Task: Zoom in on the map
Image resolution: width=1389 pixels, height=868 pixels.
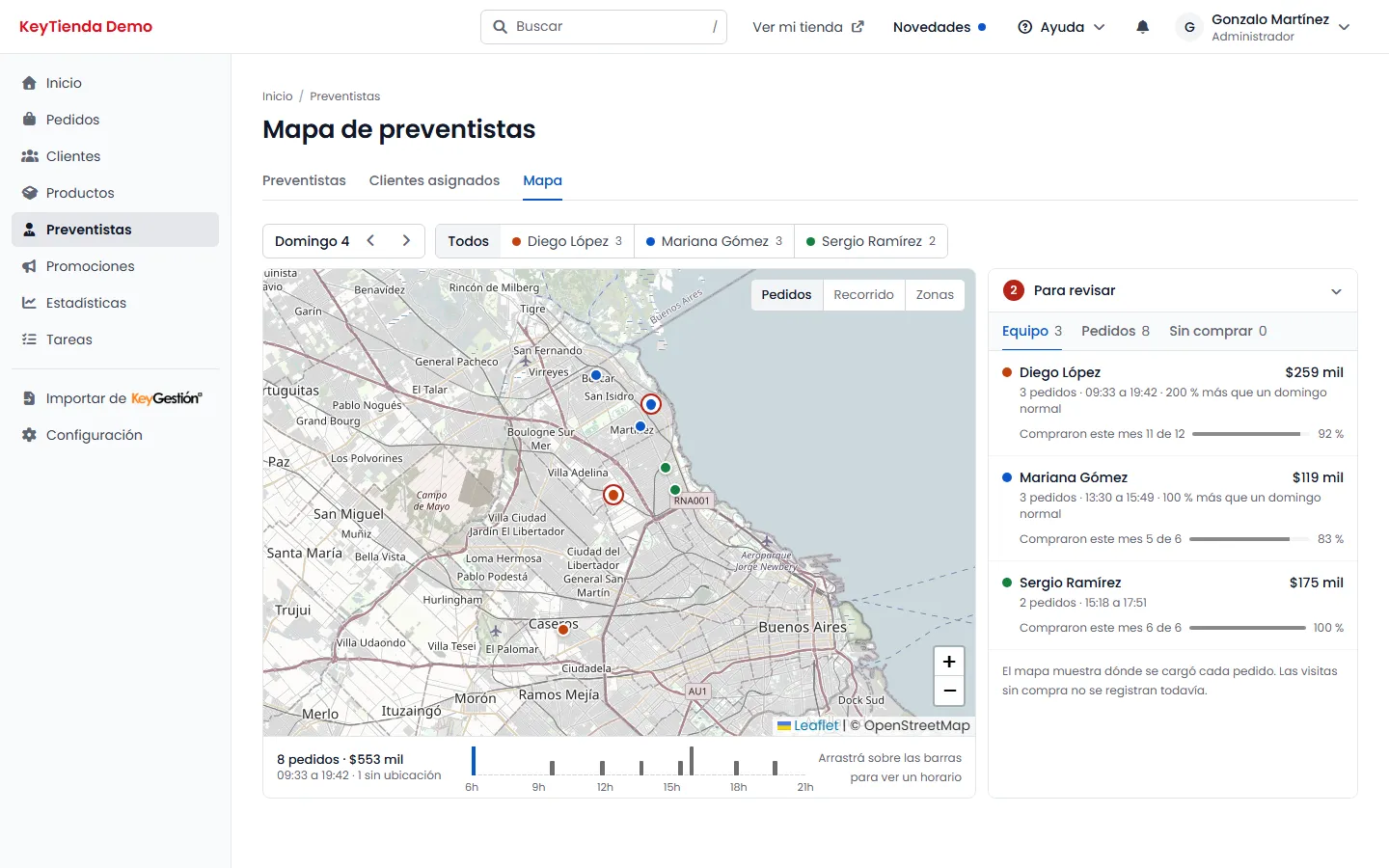Action: (949, 662)
